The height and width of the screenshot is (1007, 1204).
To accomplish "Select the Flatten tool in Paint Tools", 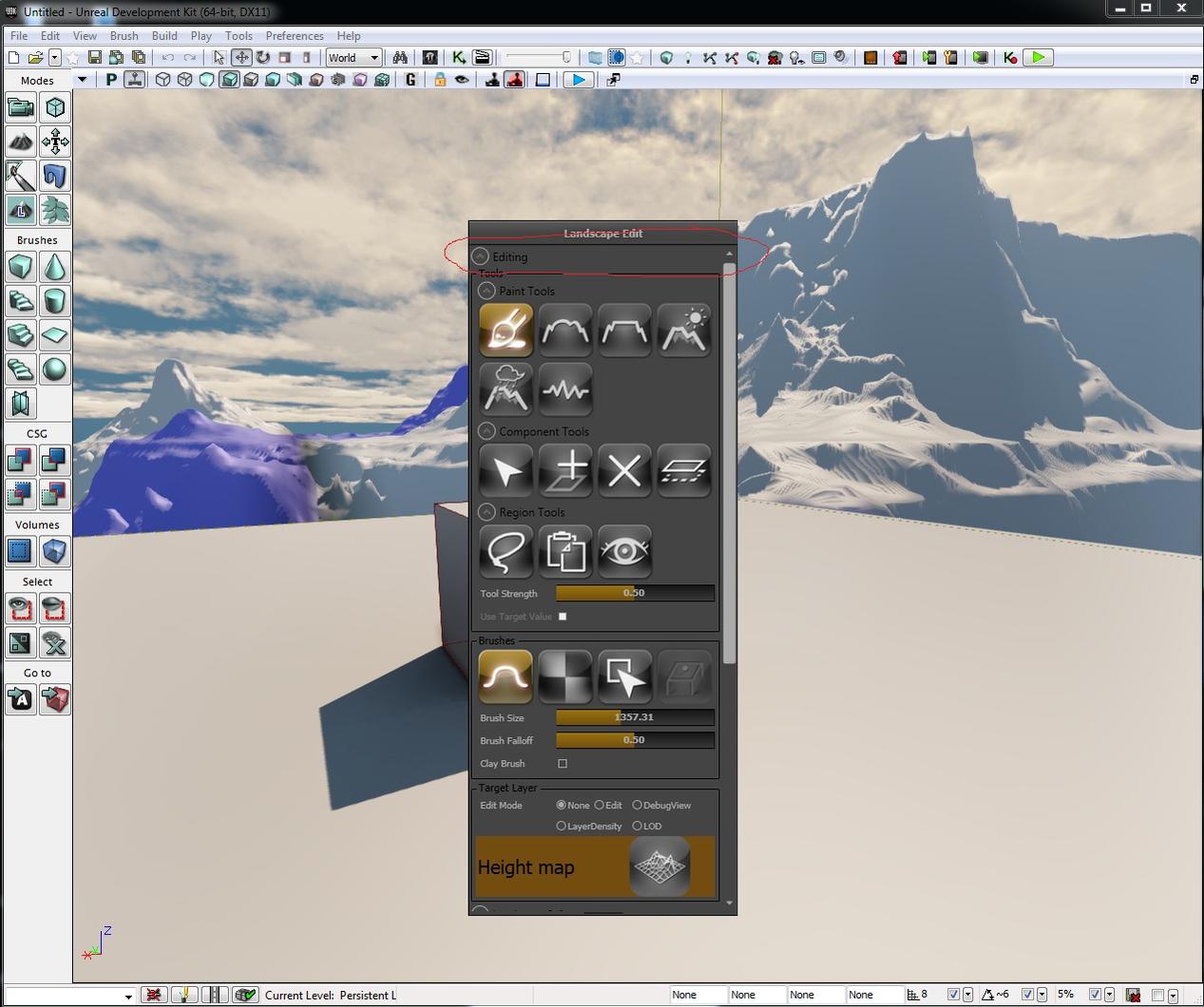I will (624, 330).
